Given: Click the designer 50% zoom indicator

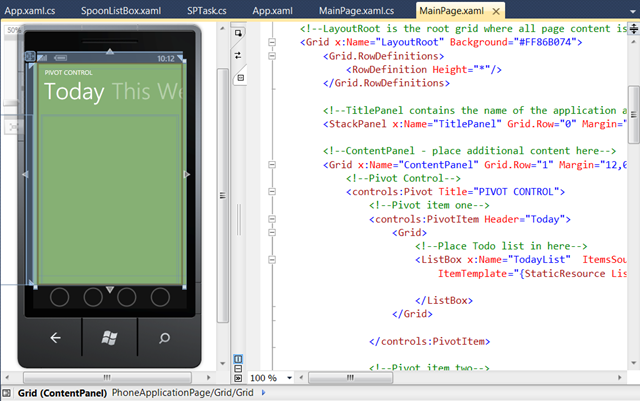Looking at the screenshot, I should tap(13, 30).
